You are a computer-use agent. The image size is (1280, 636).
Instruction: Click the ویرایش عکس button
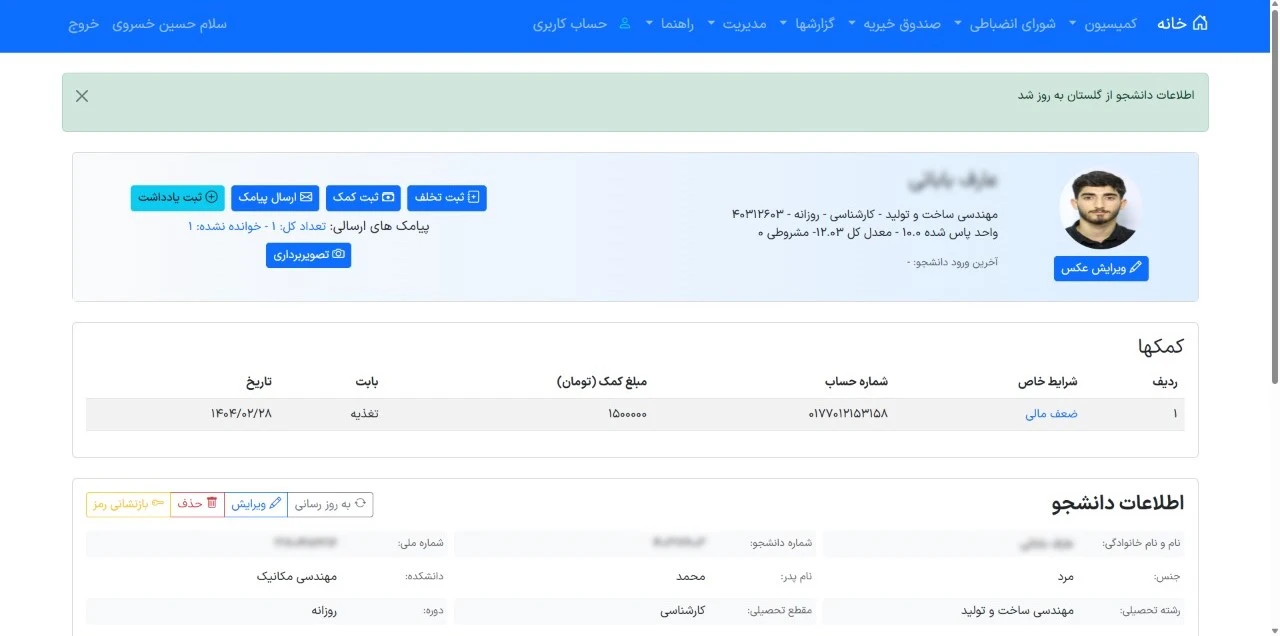(1101, 268)
